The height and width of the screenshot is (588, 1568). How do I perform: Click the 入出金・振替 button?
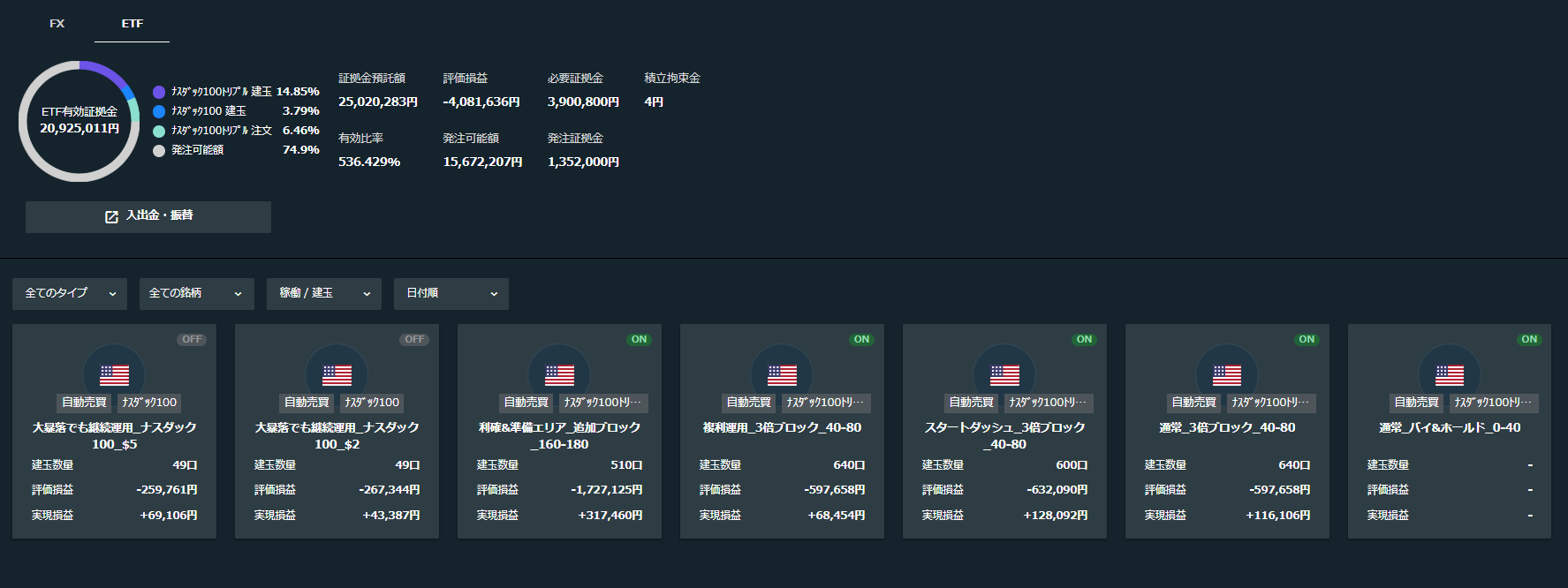(148, 217)
